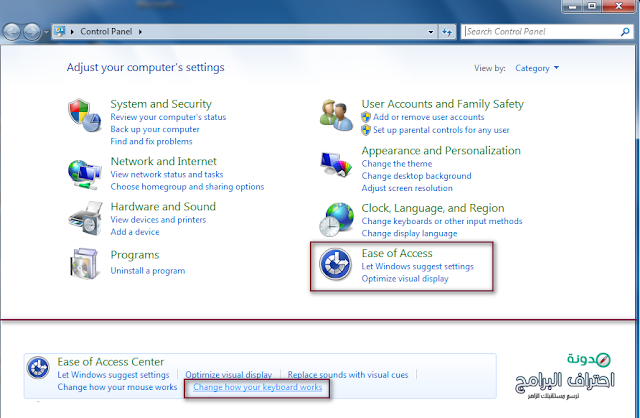Open Hardware and Sound heading
The image size is (640, 418).
pyautogui.click(x=163, y=207)
